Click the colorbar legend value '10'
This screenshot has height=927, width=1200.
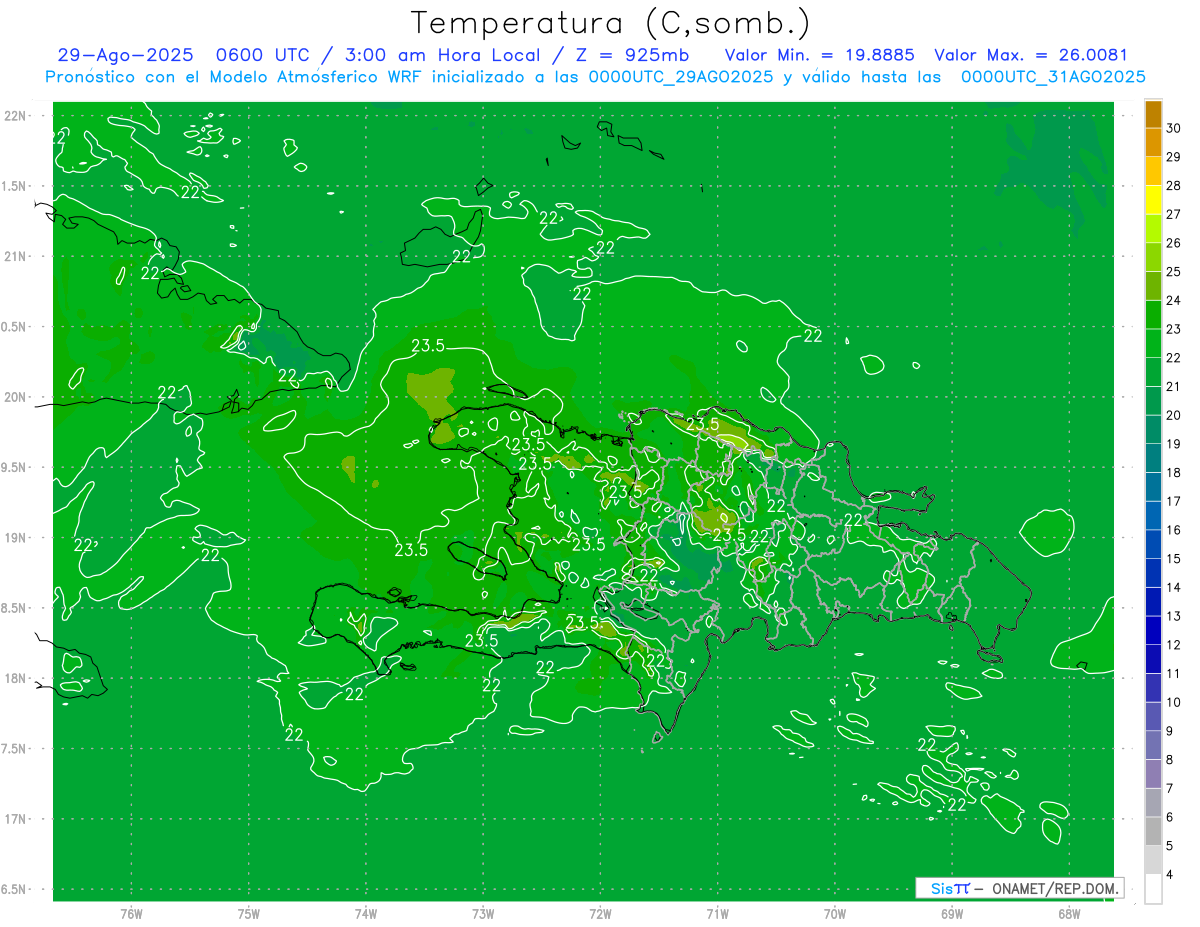coord(1174,702)
